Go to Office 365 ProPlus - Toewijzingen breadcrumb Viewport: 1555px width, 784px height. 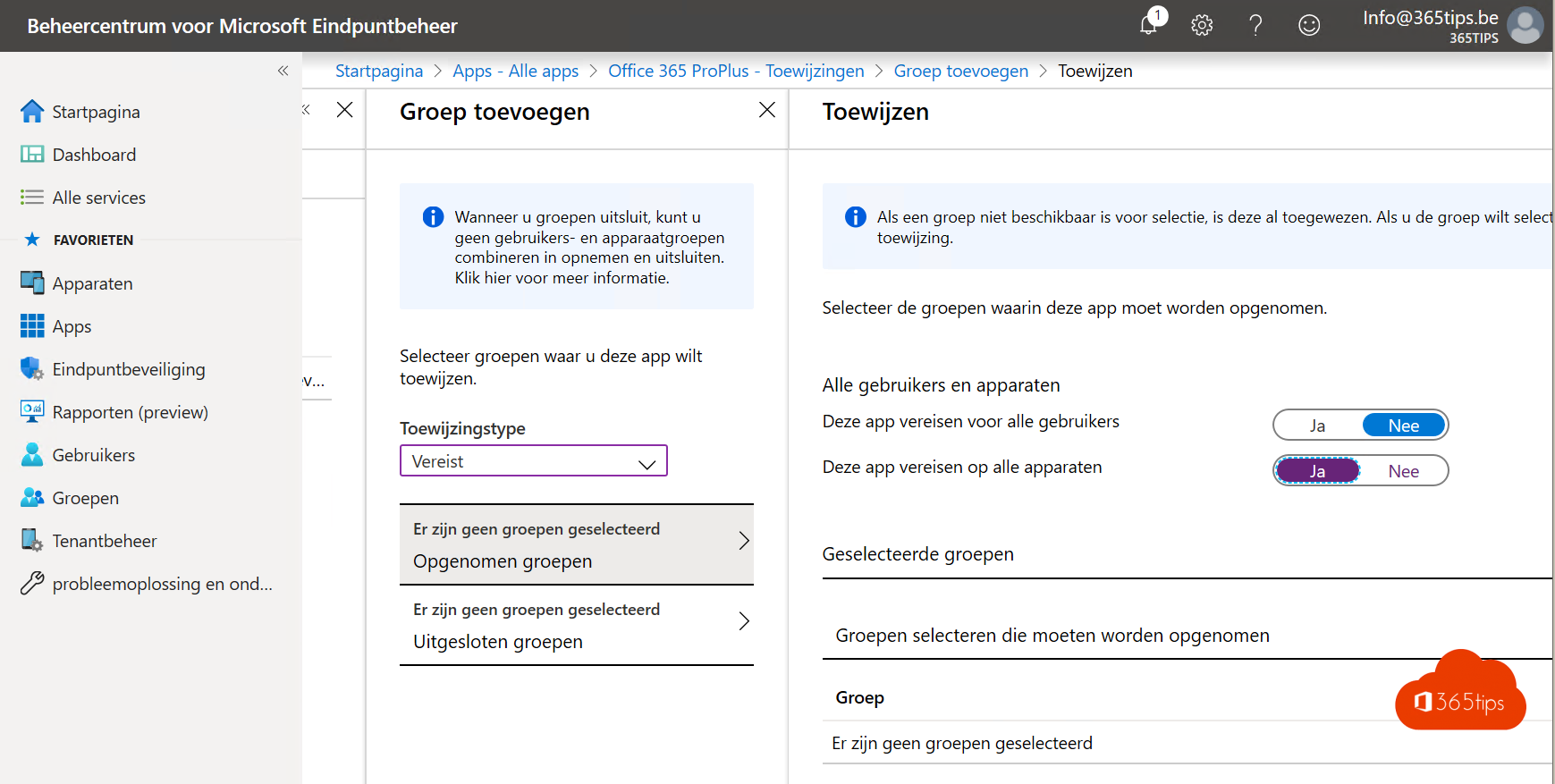pos(736,71)
